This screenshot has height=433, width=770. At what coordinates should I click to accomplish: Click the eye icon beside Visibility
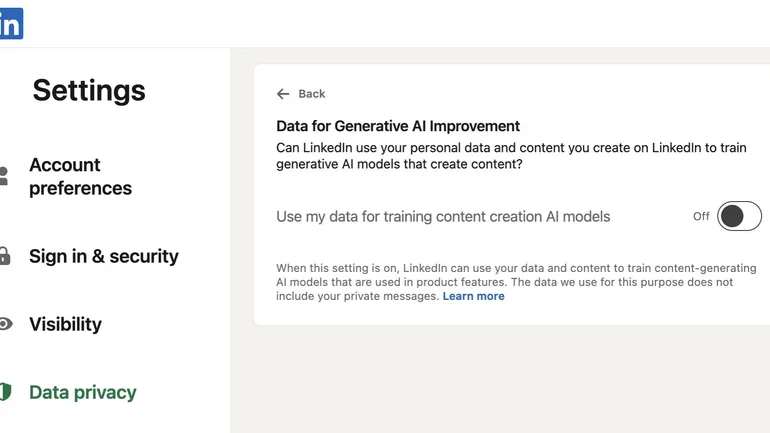coord(5,324)
